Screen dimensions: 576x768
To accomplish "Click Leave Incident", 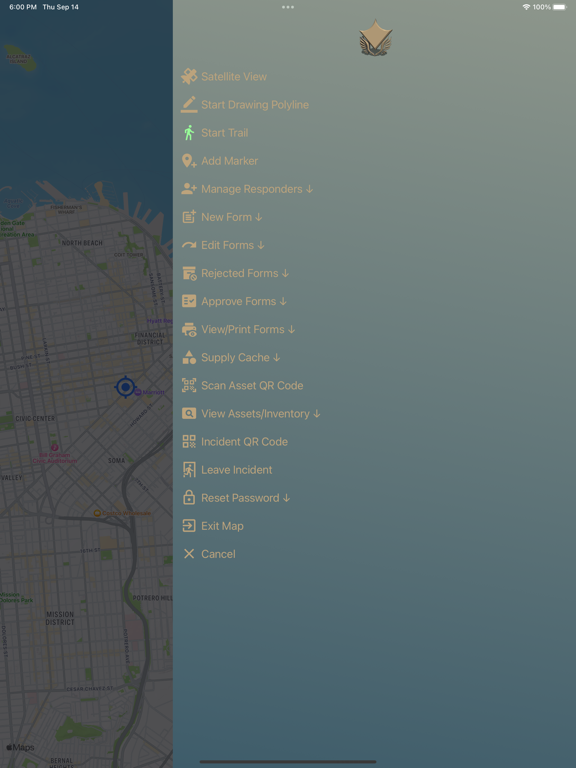I will tap(236, 470).
